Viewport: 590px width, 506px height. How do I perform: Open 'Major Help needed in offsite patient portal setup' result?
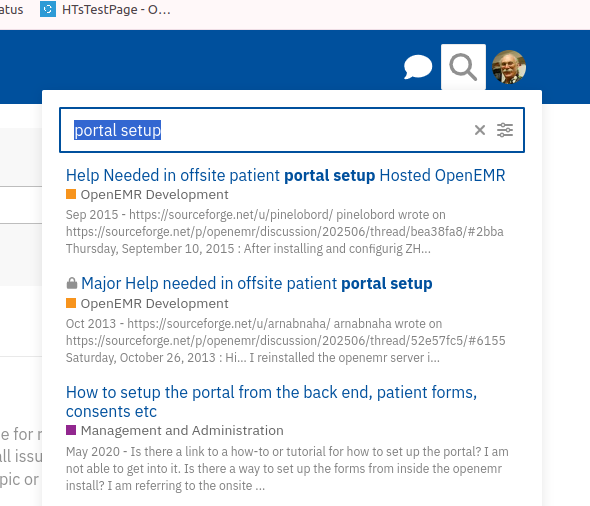pyautogui.click(x=257, y=283)
